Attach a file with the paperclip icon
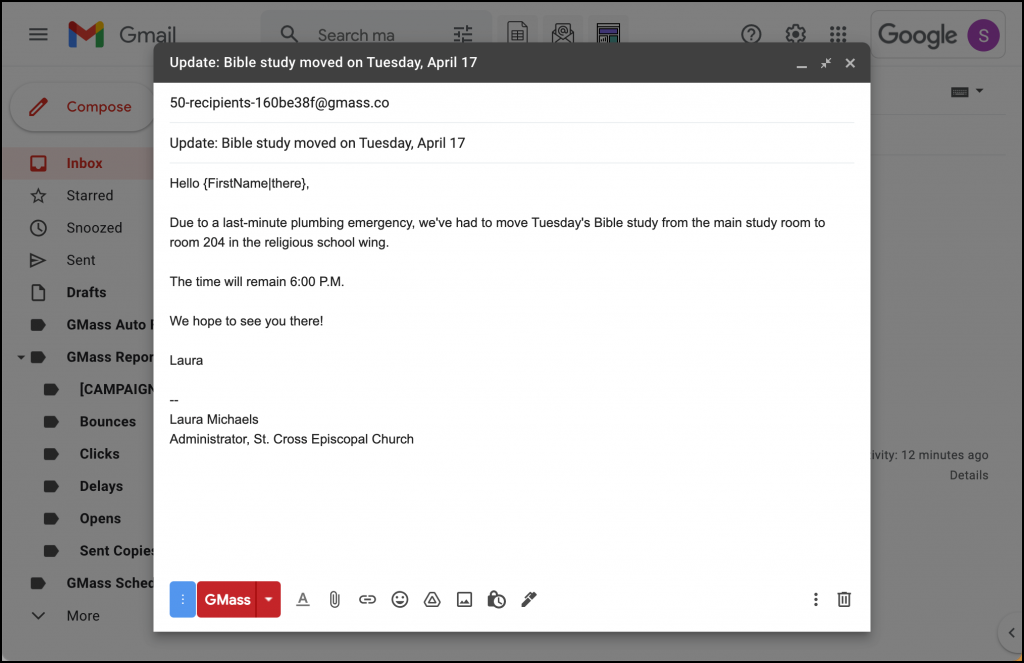The image size is (1024, 663). 335,599
